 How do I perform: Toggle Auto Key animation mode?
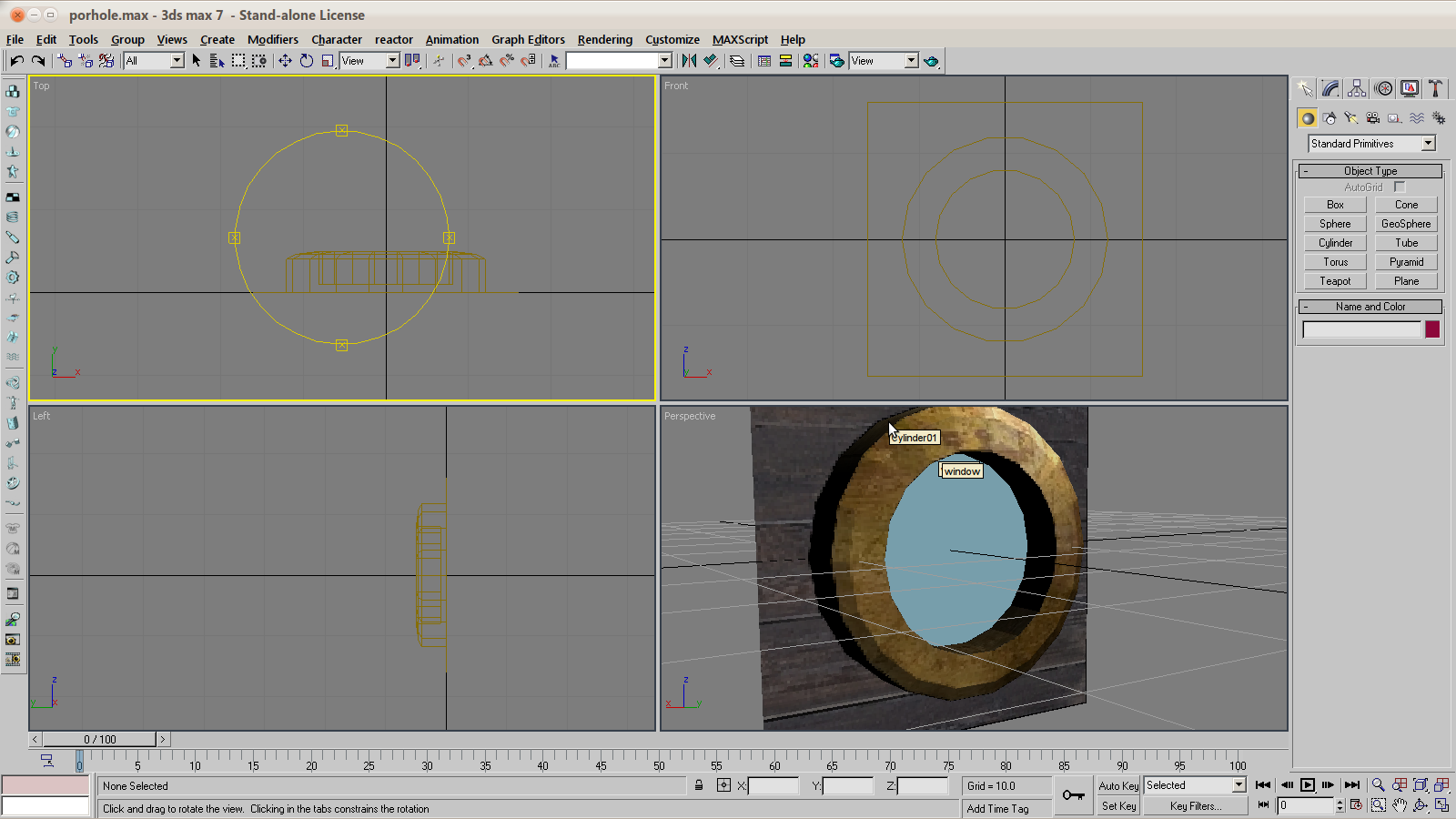[1118, 785]
